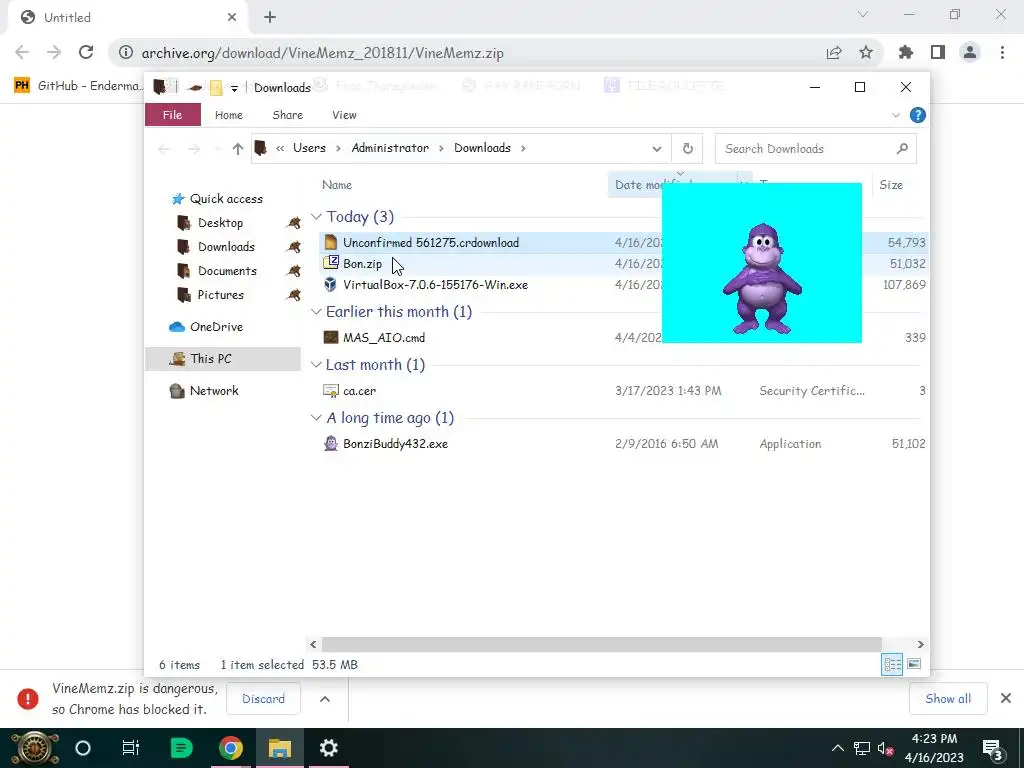Open Downloads in the navigation pane

[x=216, y=247]
